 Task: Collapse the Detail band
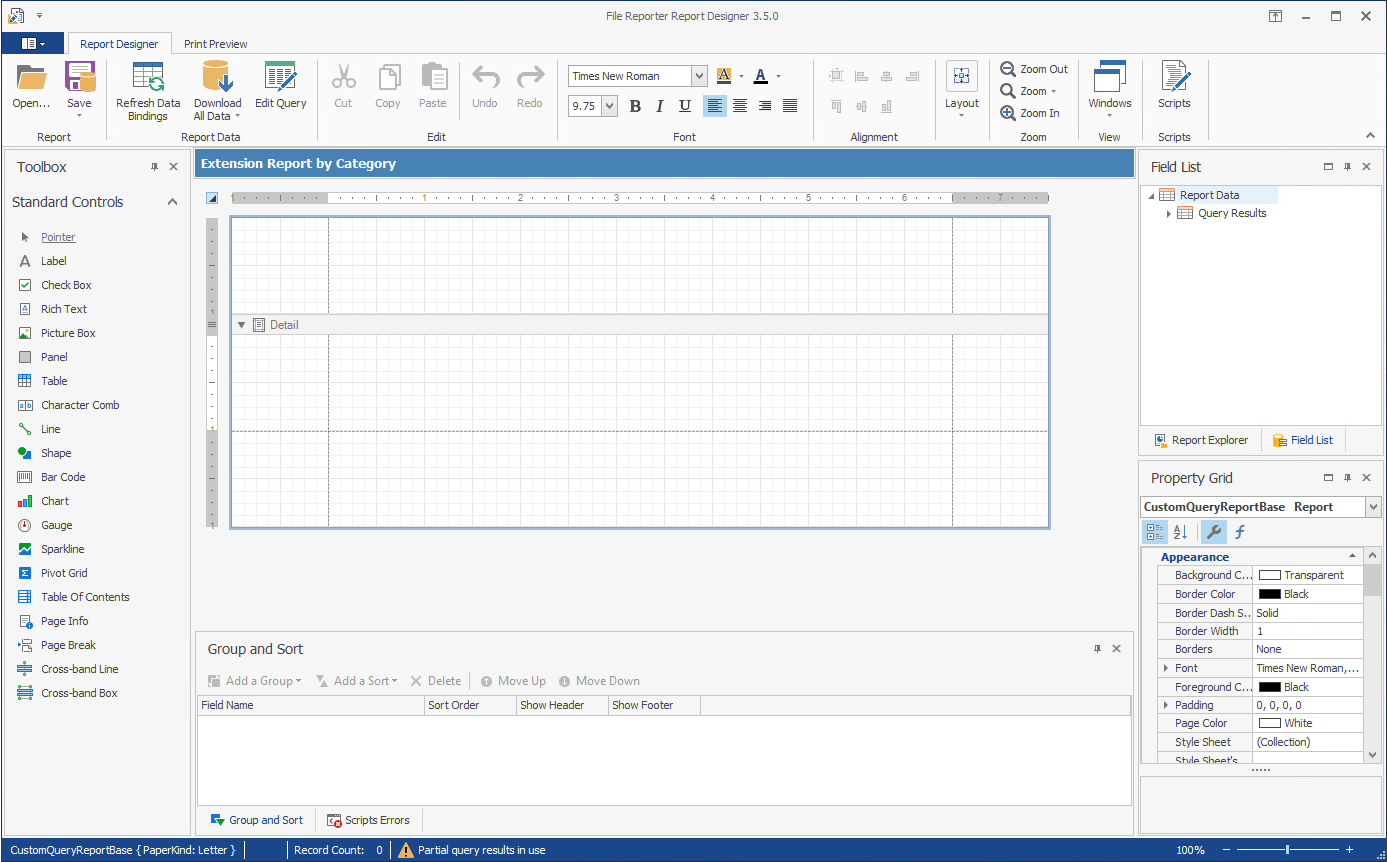[x=241, y=325]
